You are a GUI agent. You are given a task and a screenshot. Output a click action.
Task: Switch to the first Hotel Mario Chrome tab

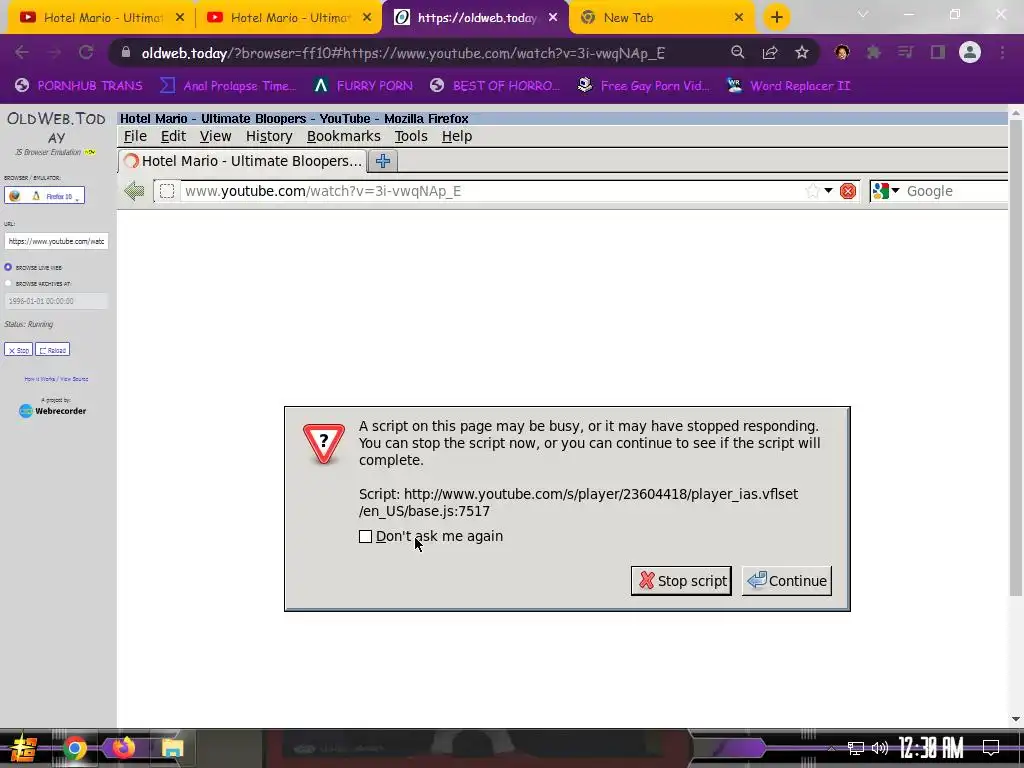(101, 18)
